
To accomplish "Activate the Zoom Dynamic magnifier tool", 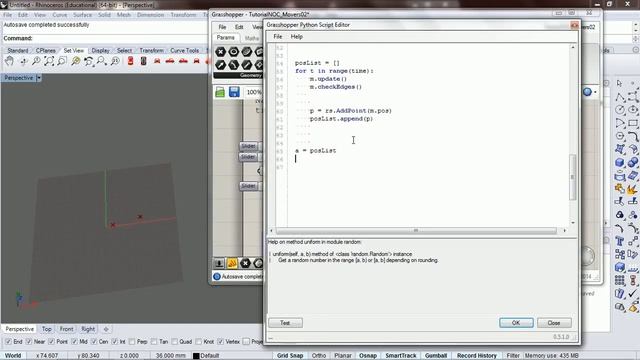I will pos(36,61).
